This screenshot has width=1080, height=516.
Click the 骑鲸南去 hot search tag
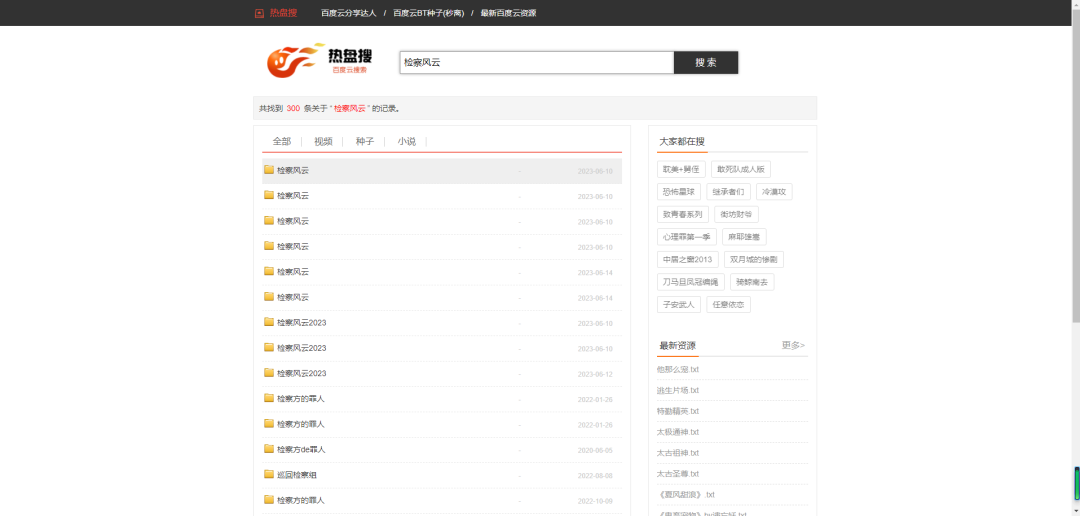pyautogui.click(x=752, y=282)
